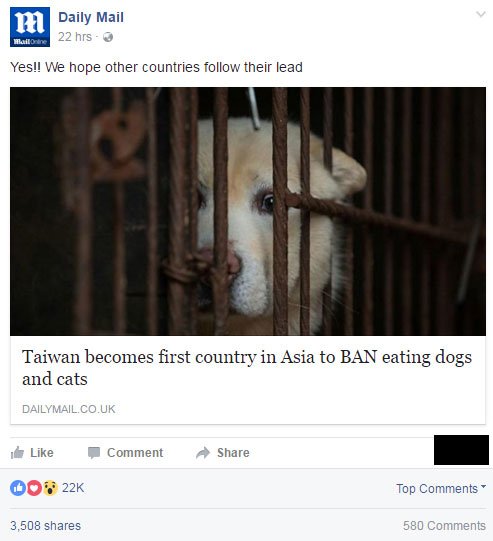Click the globe public privacy icon
The image size is (493, 541).
(x=108, y=37)
